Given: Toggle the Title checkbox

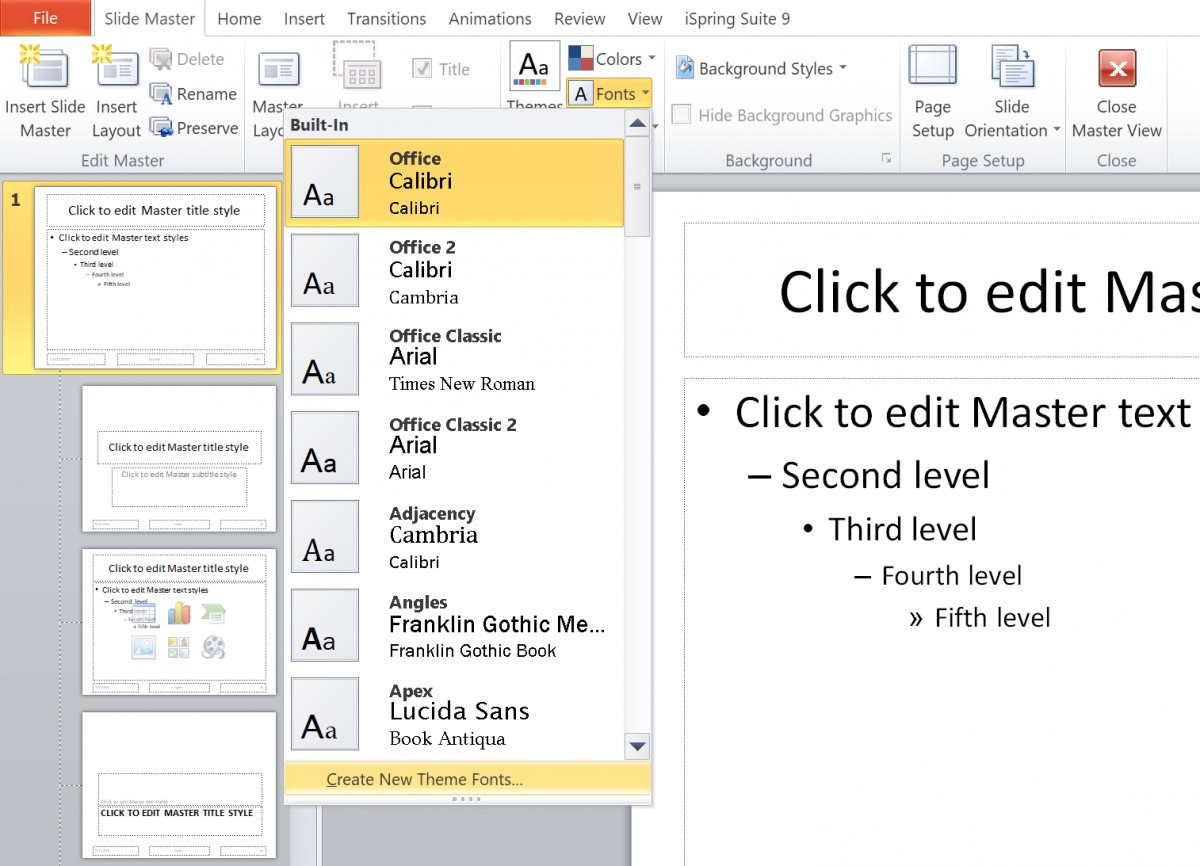Looking at the screenshot, I should 424,68.
